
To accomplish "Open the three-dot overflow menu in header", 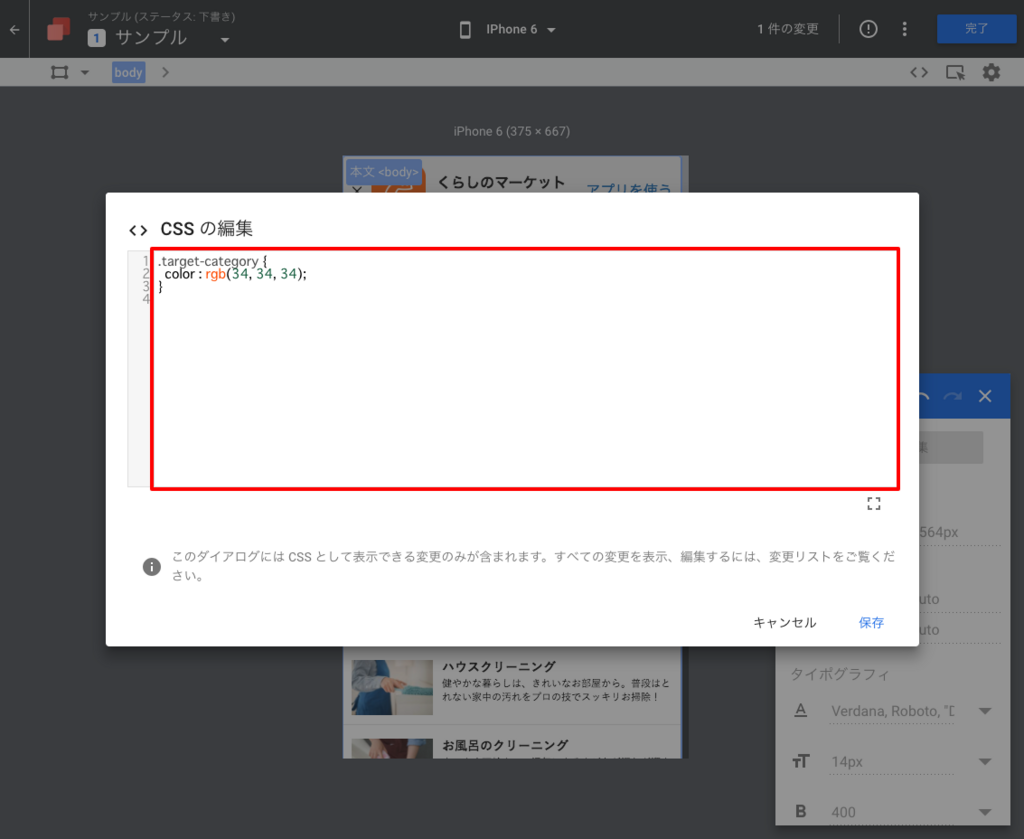I will point(904,29).
